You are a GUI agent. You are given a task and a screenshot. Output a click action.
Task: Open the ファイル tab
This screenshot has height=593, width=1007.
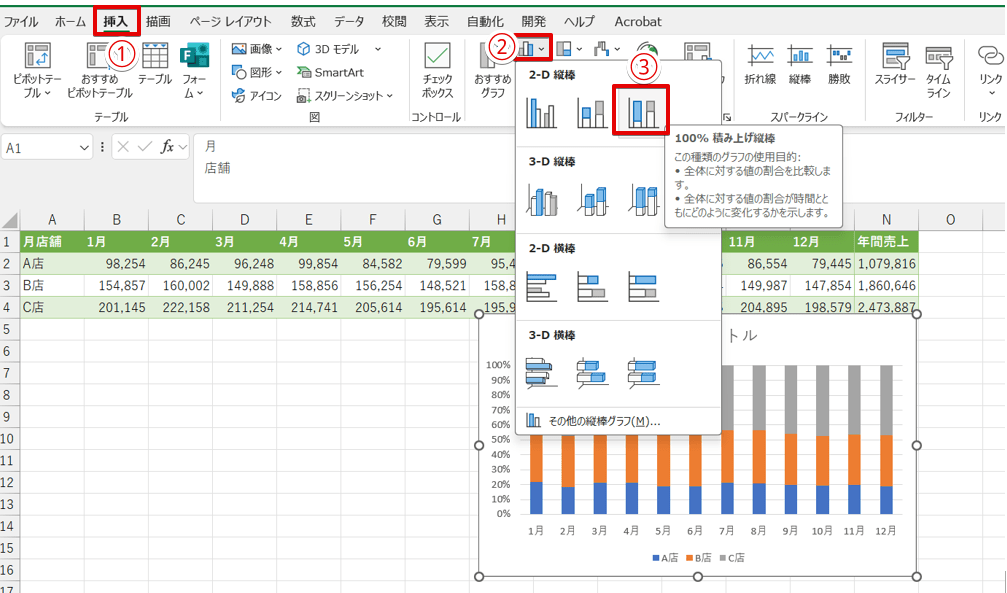coord(21,21)
